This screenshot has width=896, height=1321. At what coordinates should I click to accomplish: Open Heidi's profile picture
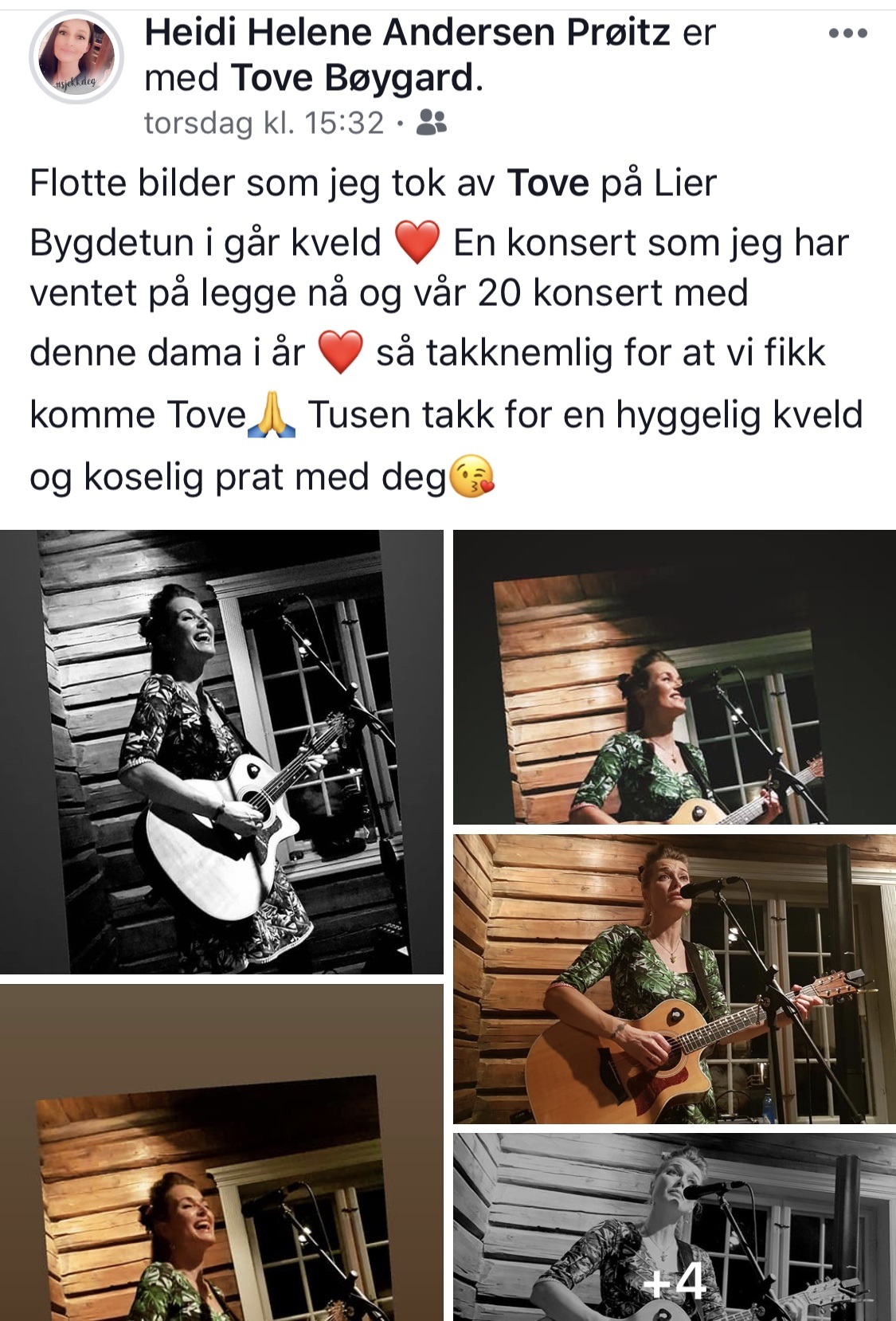76,57
